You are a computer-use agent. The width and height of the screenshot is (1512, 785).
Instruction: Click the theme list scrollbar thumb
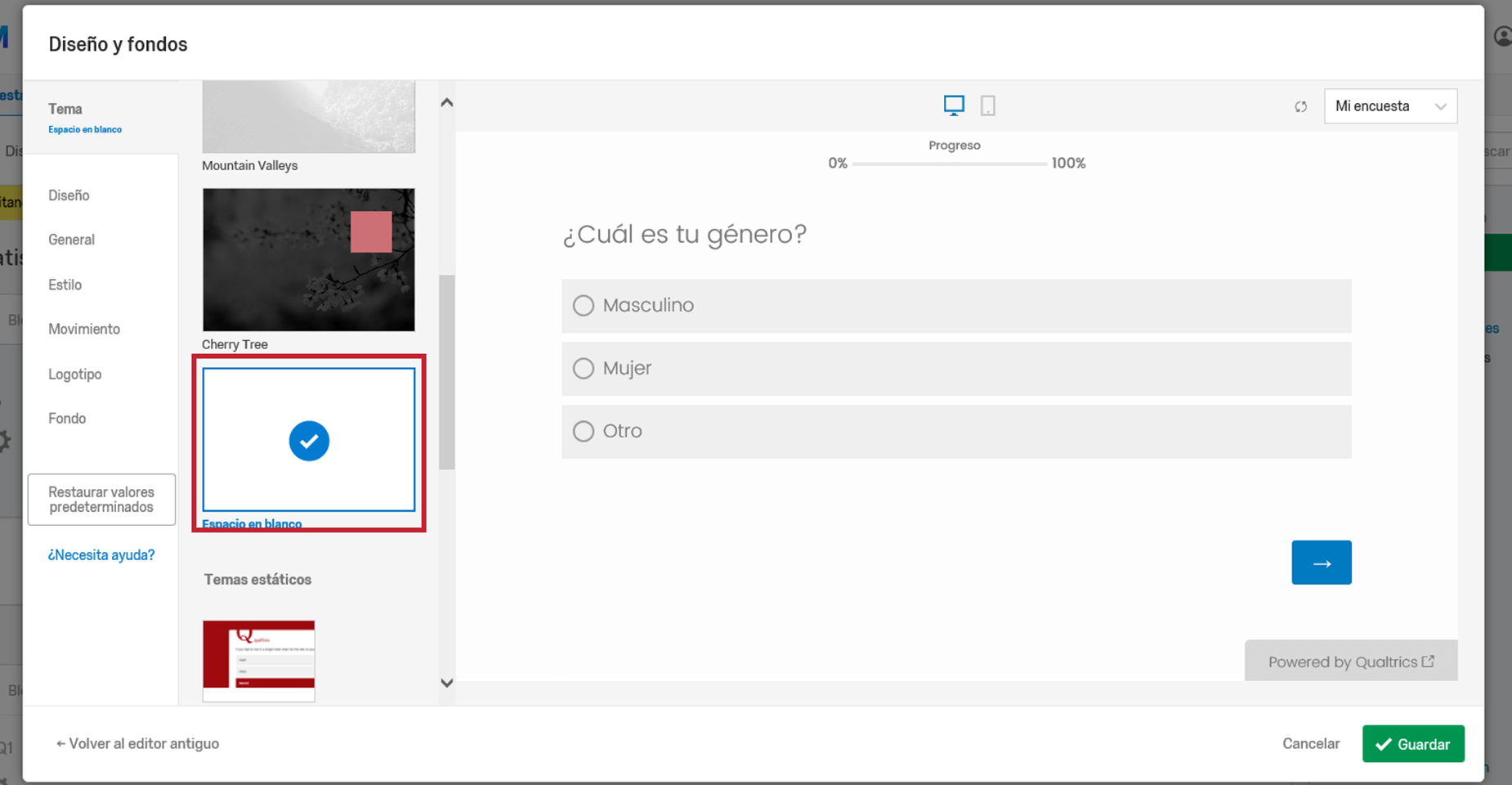pyautogui.click(x=447, y=372)
